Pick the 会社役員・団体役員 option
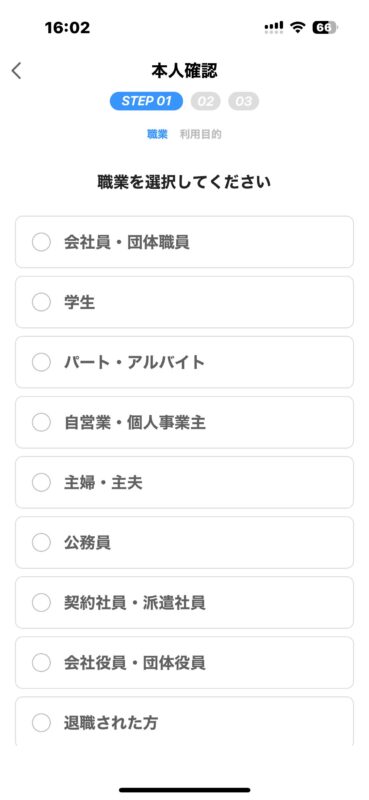The width and height of the screenshot is (369, 800). (184, 663)
